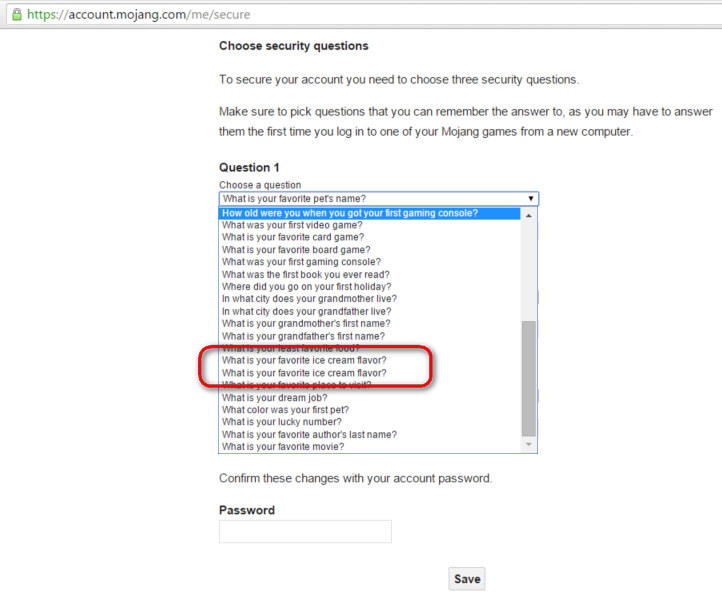Select 'How old were you when you got your first gaming console?'
Image resolution: width=722 pixels, height=609 pixels.
coord(350,213)
